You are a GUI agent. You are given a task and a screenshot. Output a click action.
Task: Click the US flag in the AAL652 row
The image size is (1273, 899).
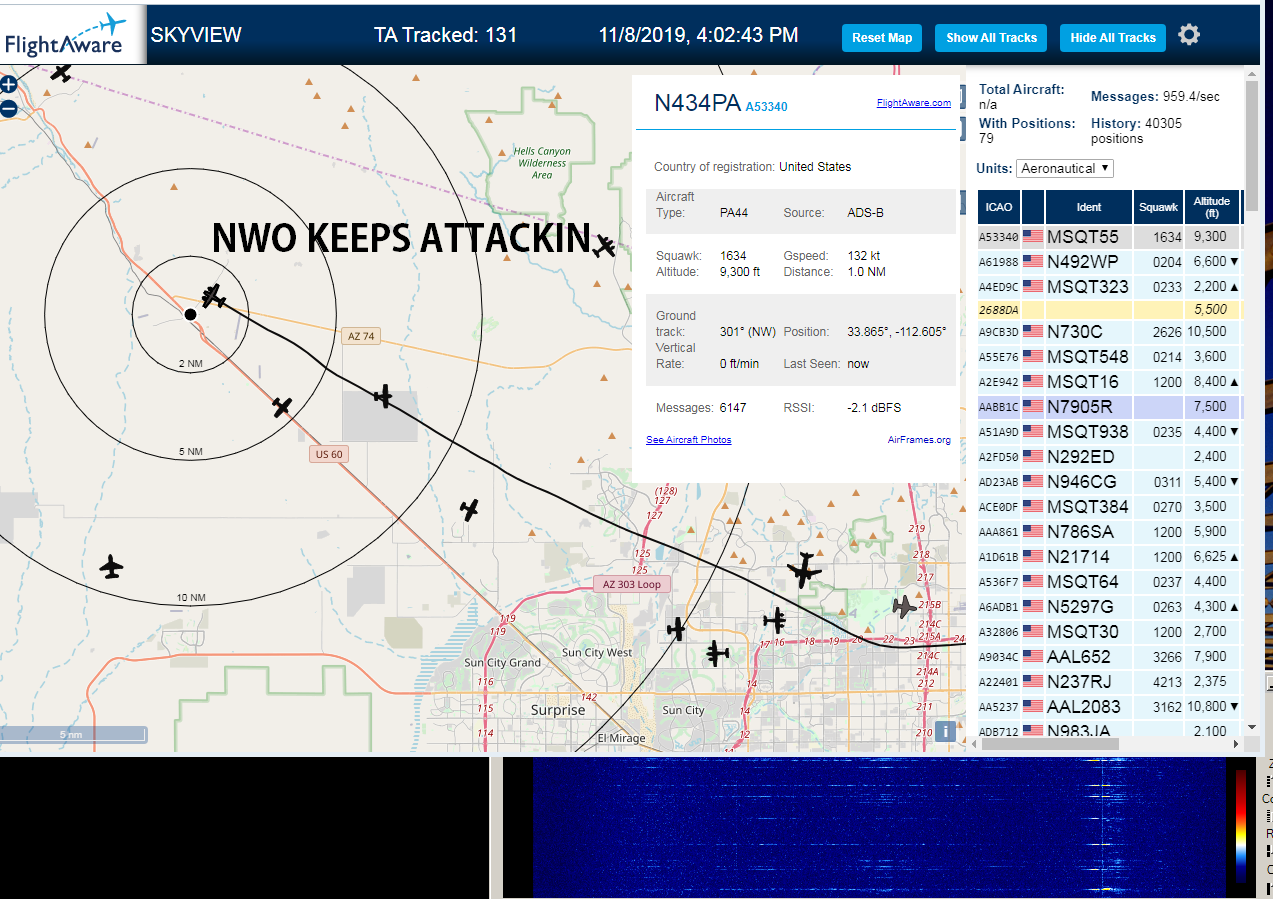coord(1032,657)
